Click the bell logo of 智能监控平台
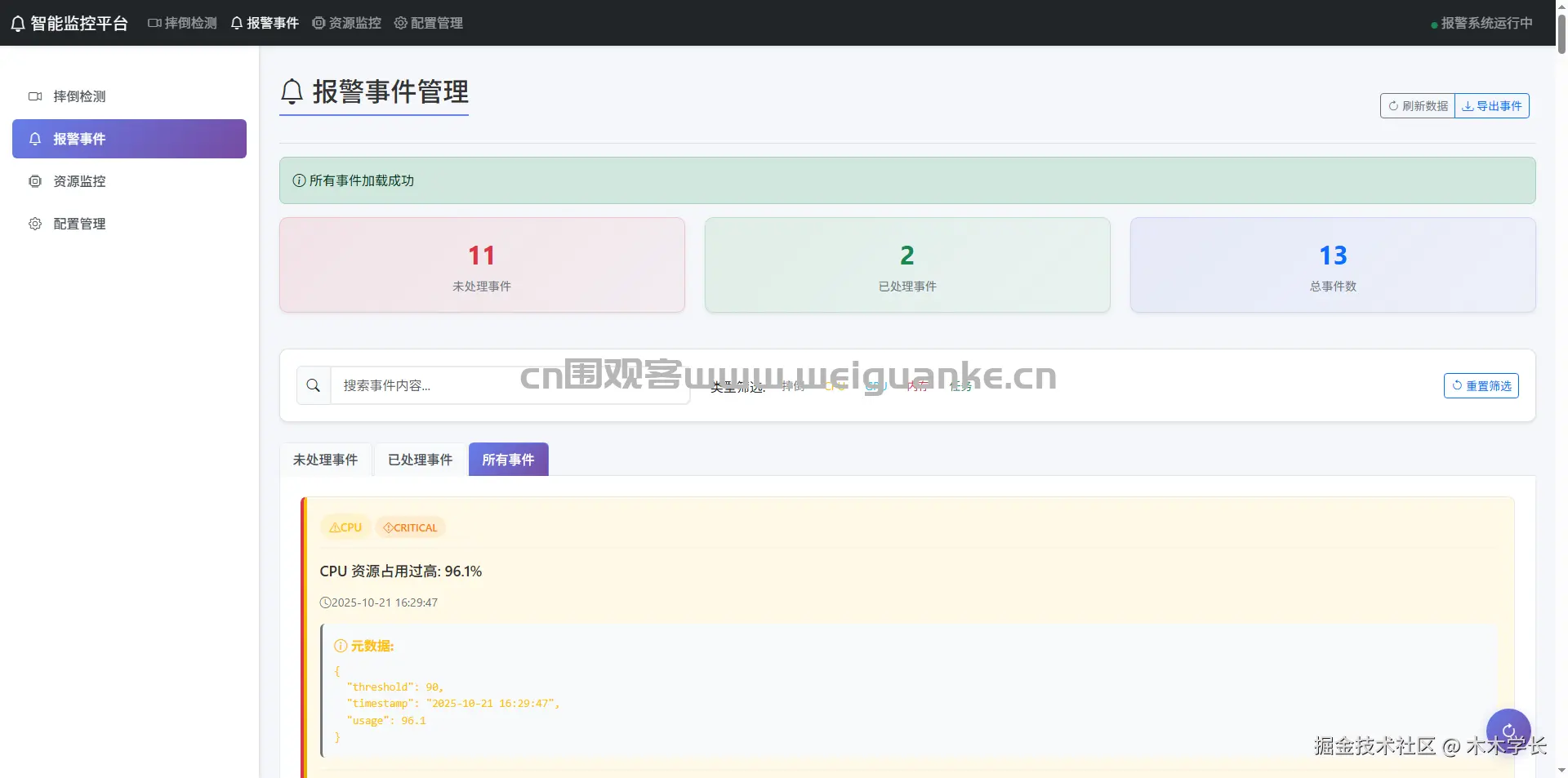The width and height of the screenshot is (1568, 778). (18, 24)
